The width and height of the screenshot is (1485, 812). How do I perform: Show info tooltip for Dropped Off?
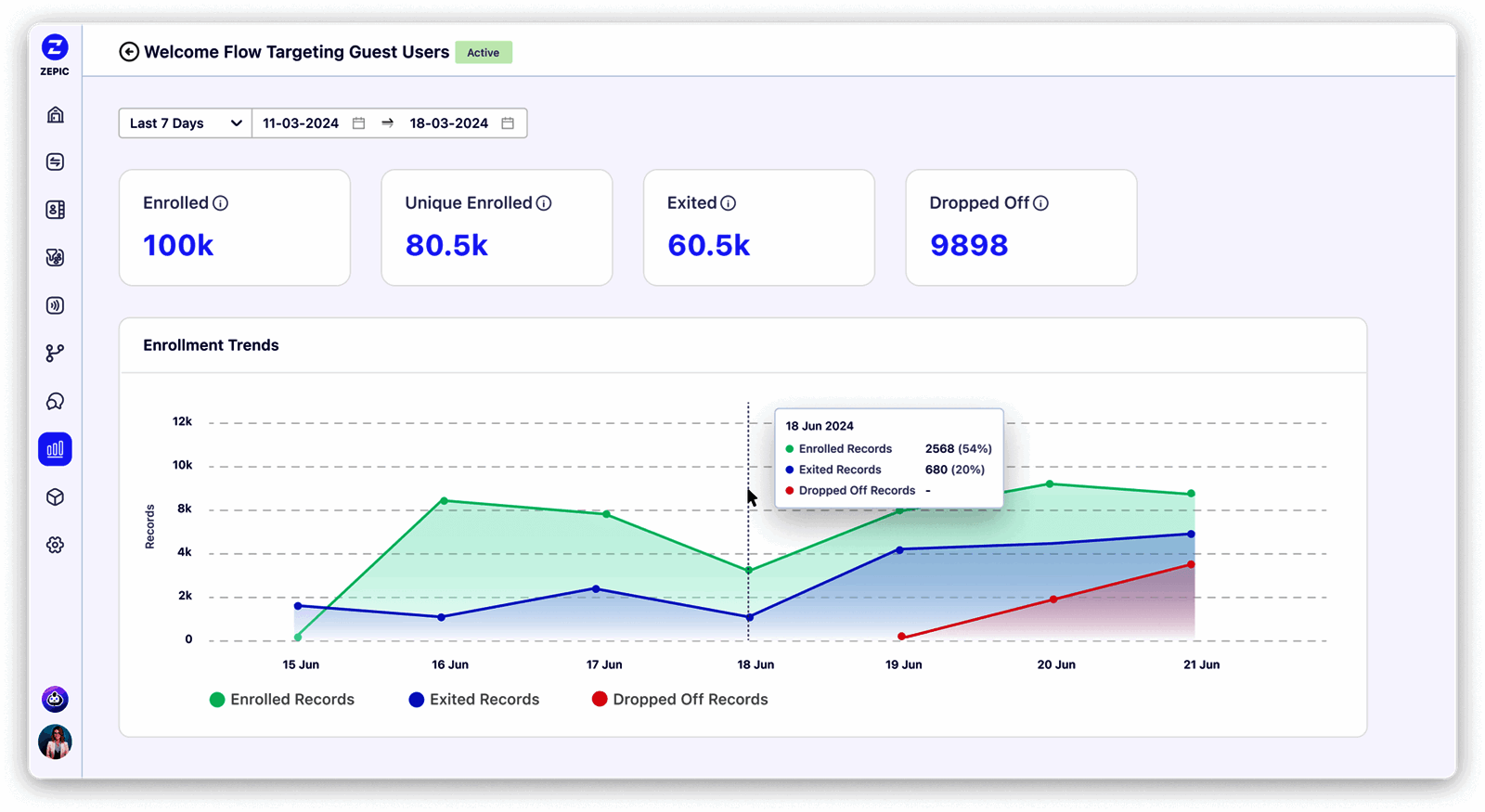click(x=1041, y=203)
